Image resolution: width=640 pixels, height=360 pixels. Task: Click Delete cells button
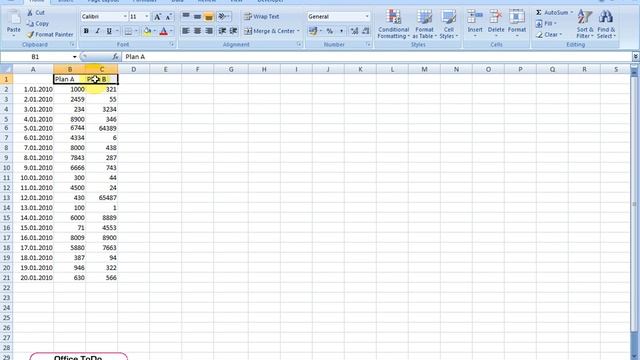click(x=496, y=24)
